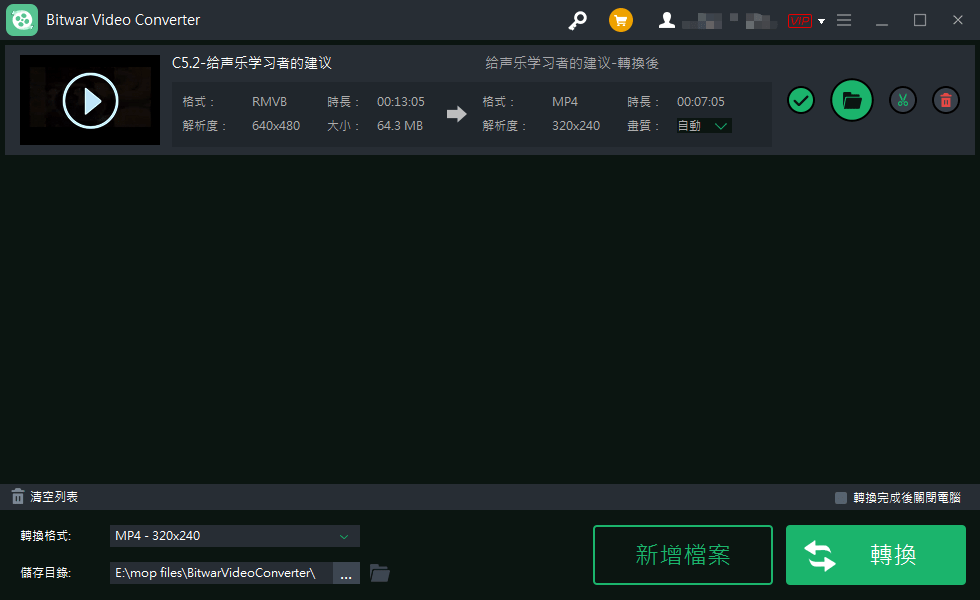The width and height of the screenshot is (980, 600).
Task: Click the green 轉換 convert button
Action: (x=876, y=555)
